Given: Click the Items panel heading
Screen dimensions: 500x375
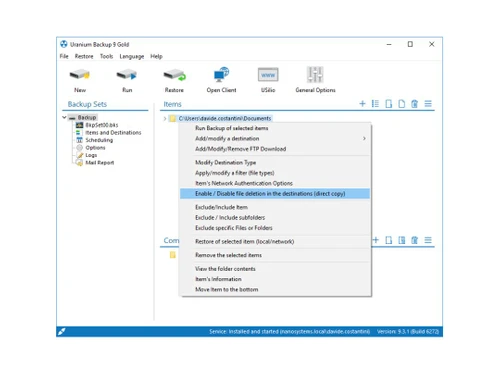Looking at the screenshot, I should (x=172, y=104).
